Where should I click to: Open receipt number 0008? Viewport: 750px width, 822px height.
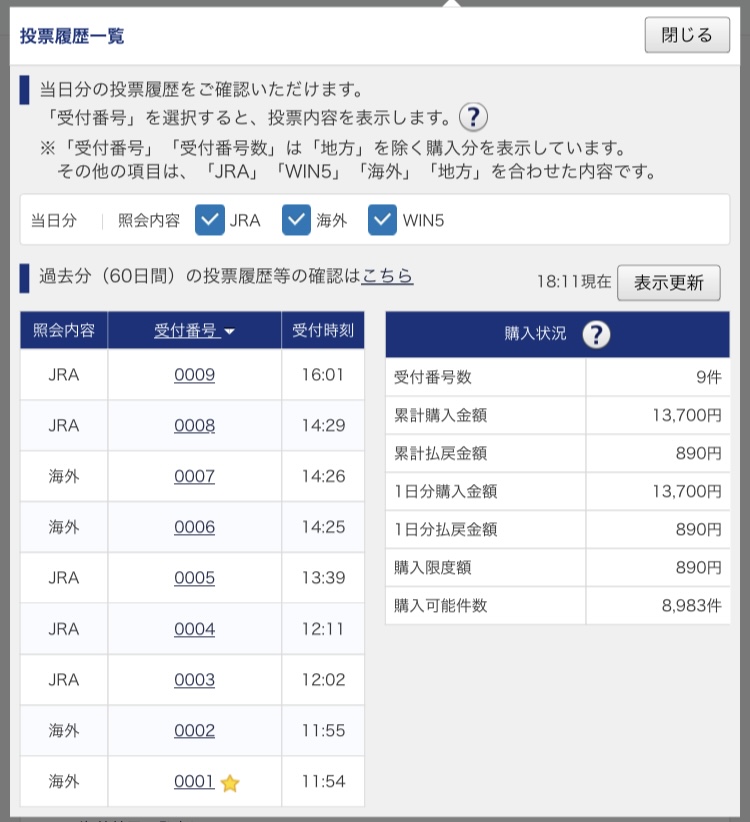tap(194, 426)
